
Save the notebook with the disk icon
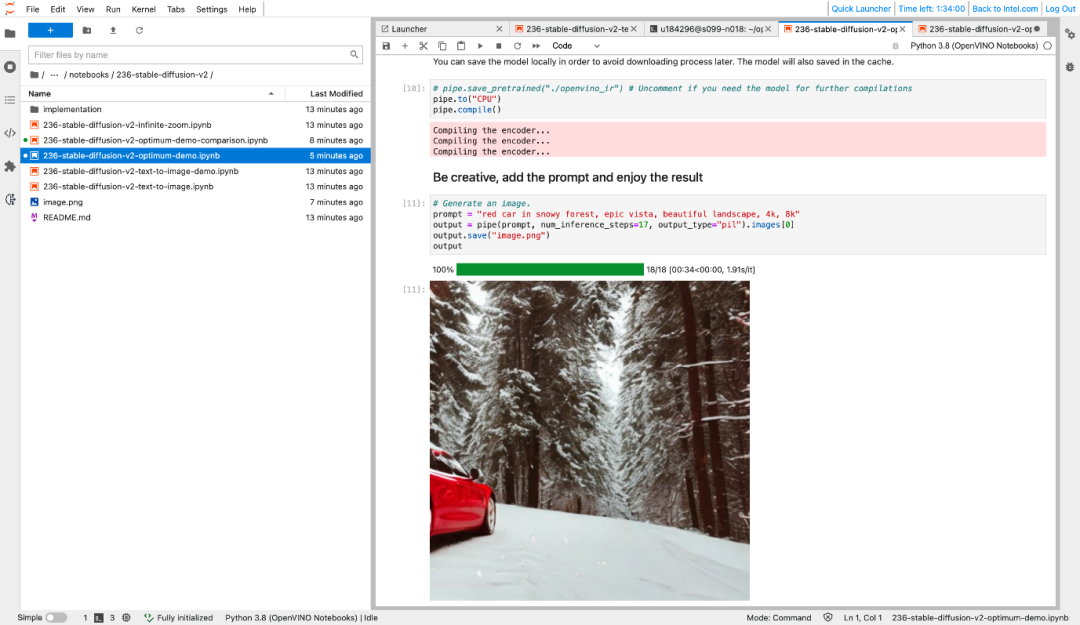386,46
